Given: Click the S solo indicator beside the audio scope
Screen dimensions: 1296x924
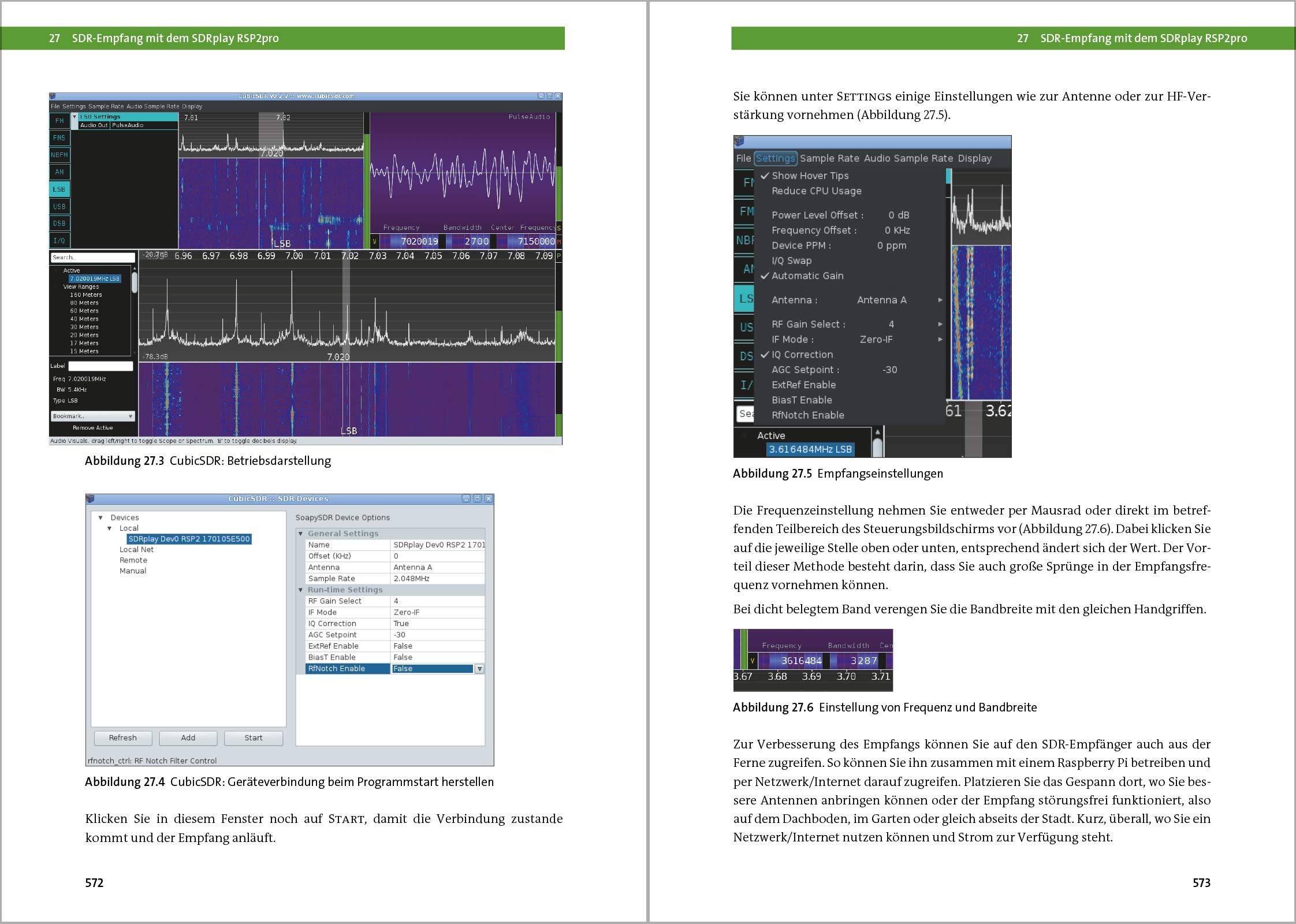Looking at the screenshot, I should [x=558, y=228].
